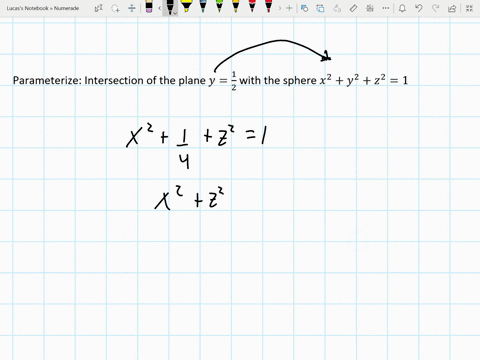Click the left chevron beside pens

coord(160,8)
